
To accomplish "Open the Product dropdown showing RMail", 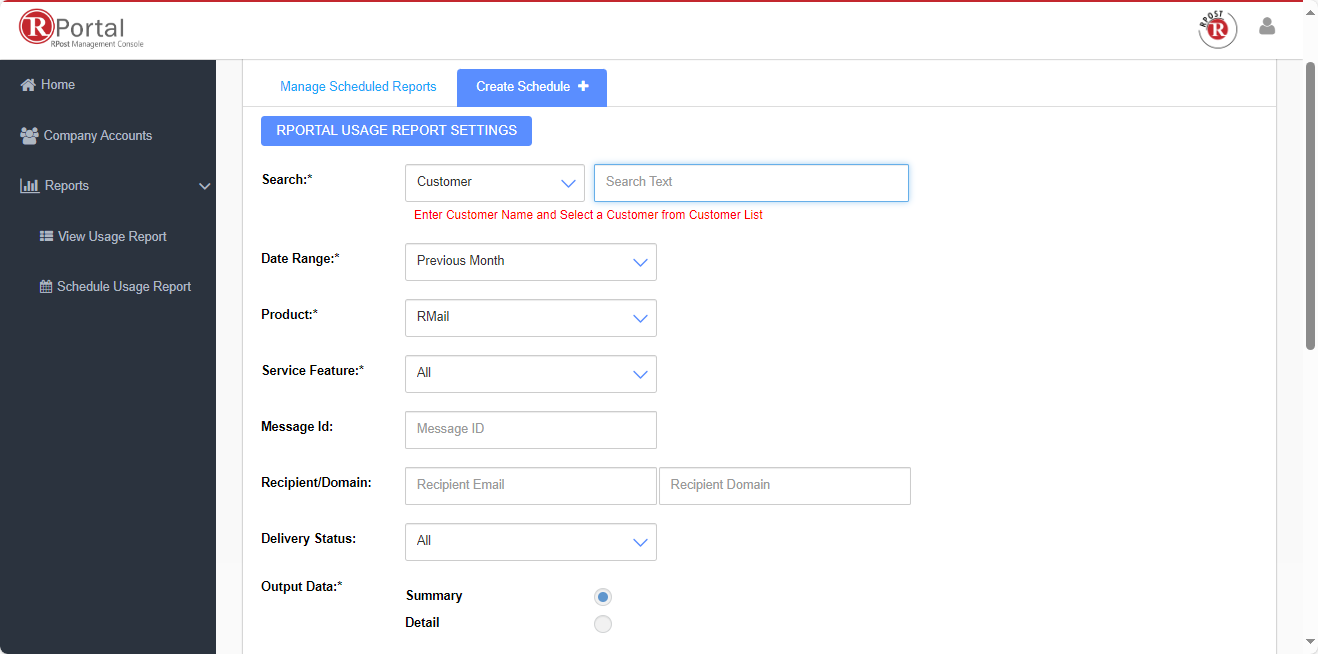I will pos(531,317).
